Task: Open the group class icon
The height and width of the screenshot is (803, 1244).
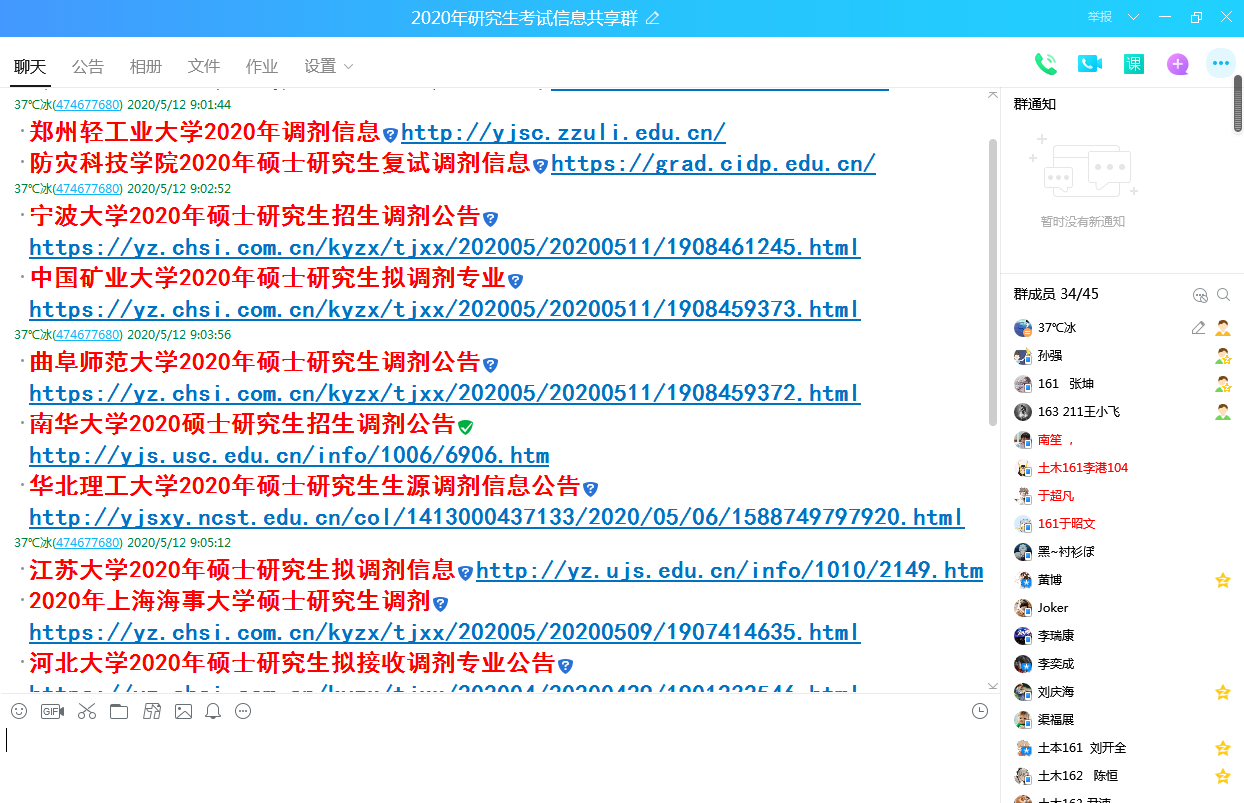Action: tap(1133, 64)
